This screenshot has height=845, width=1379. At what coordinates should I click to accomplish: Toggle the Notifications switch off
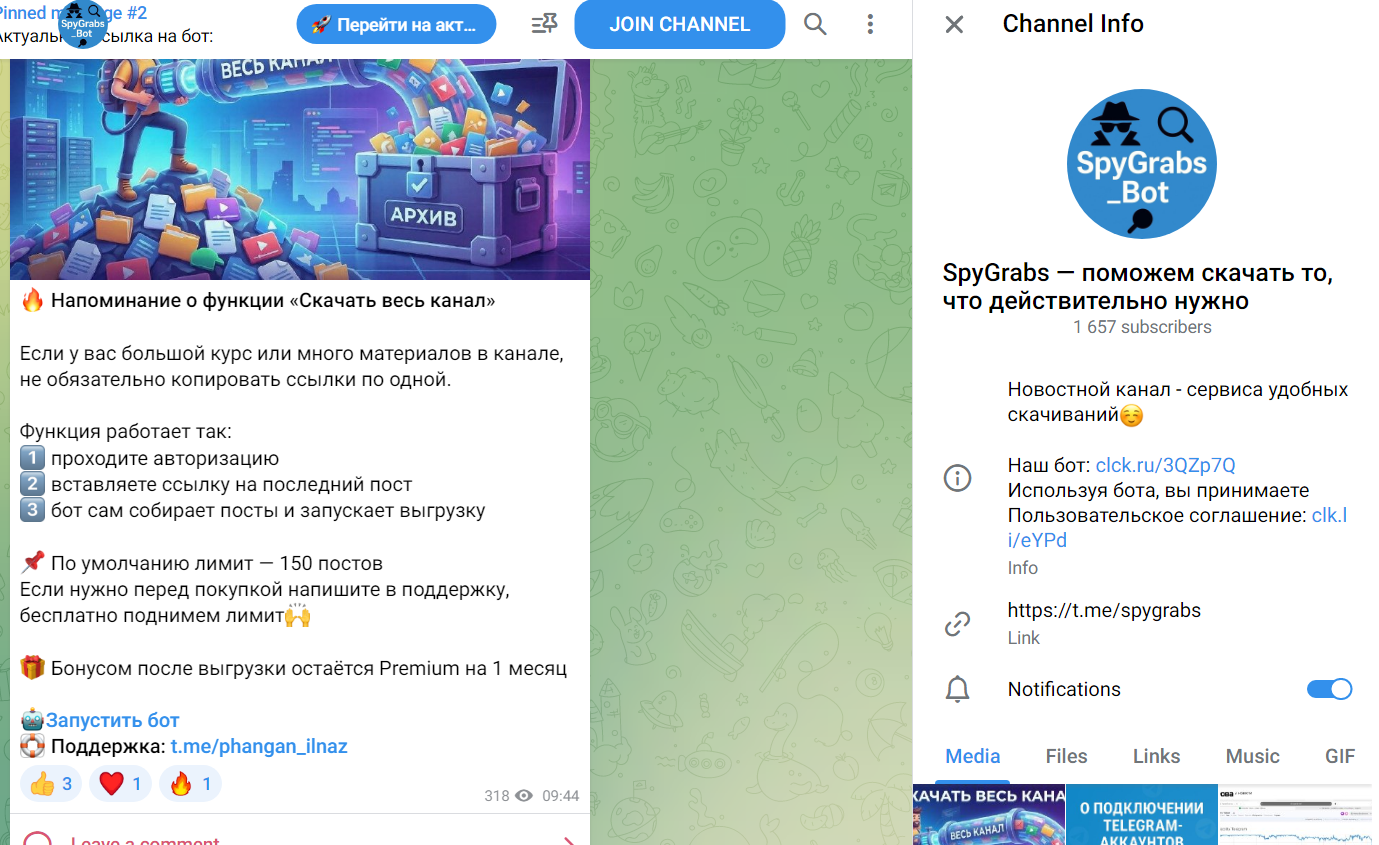[1329, 689]
